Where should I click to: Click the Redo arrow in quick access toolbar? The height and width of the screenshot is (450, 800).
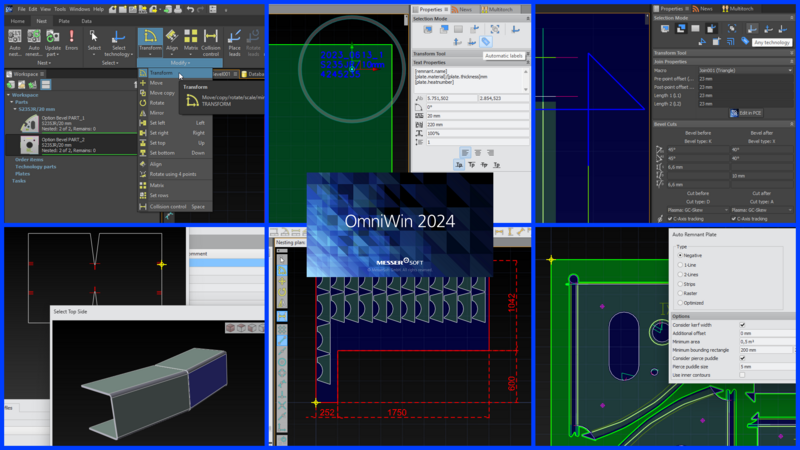(201, 9)
